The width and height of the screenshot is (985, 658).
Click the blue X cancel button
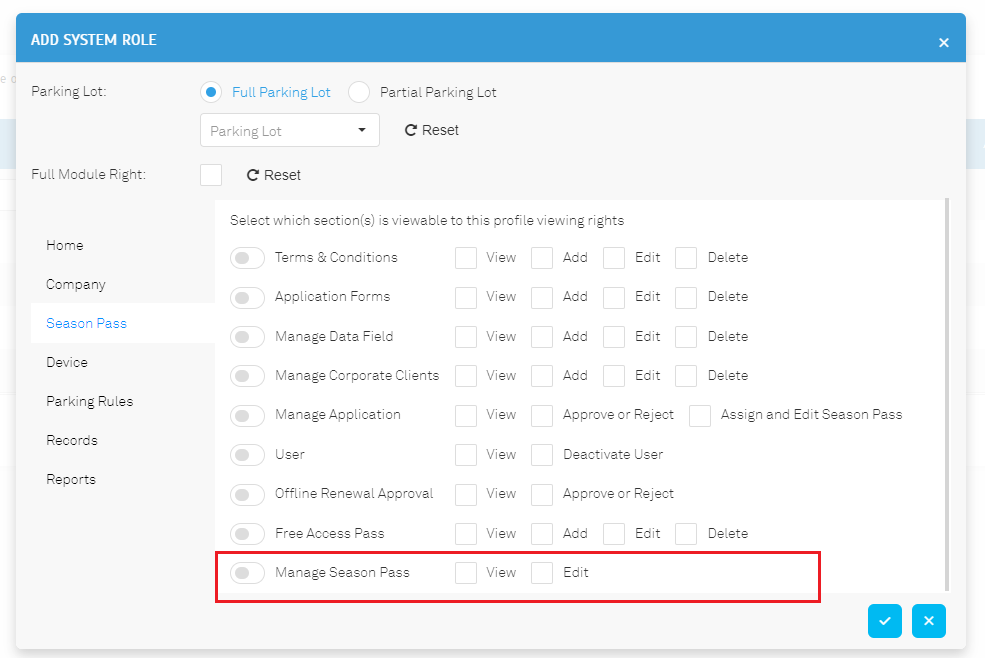(x=928, y=621)
